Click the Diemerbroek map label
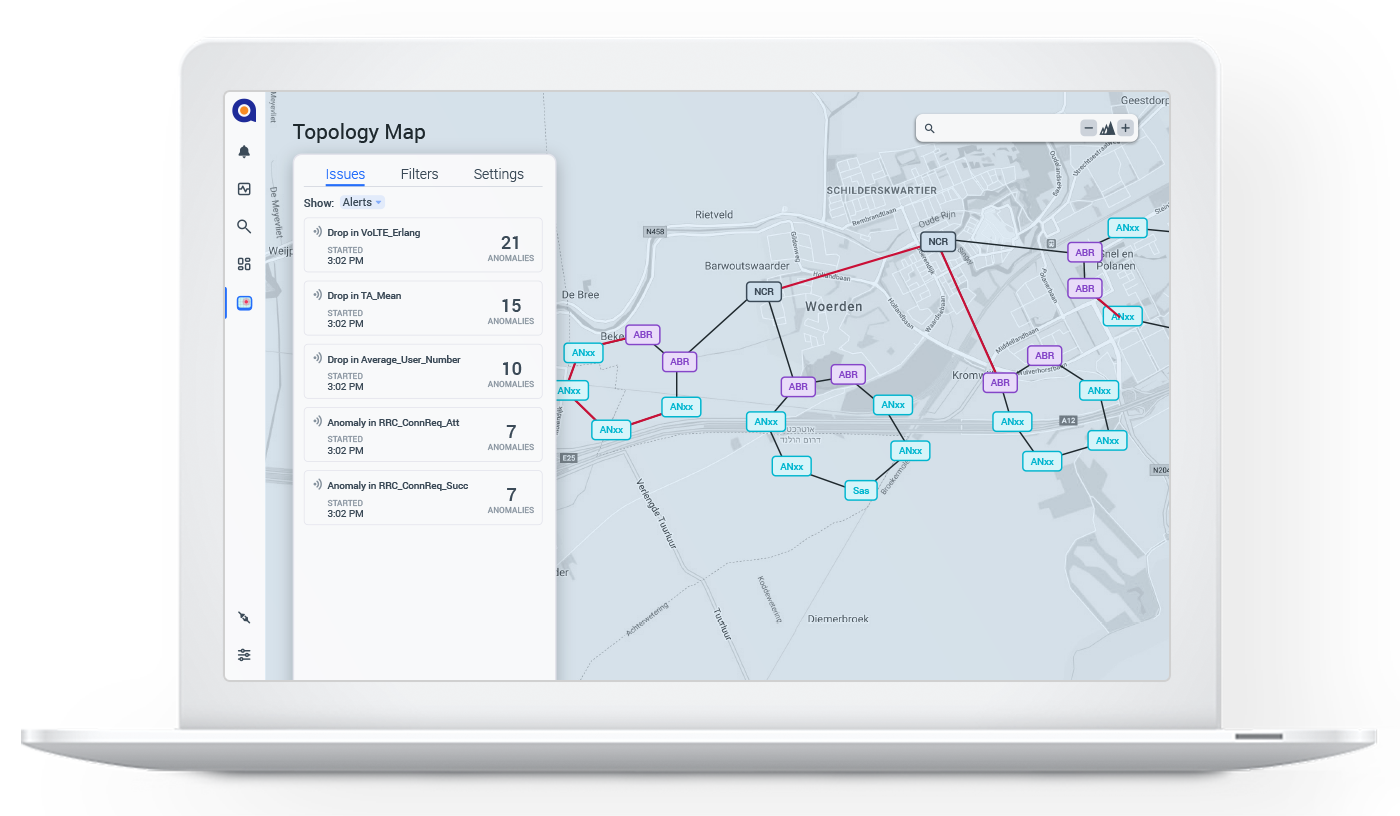 coord(838,619)
